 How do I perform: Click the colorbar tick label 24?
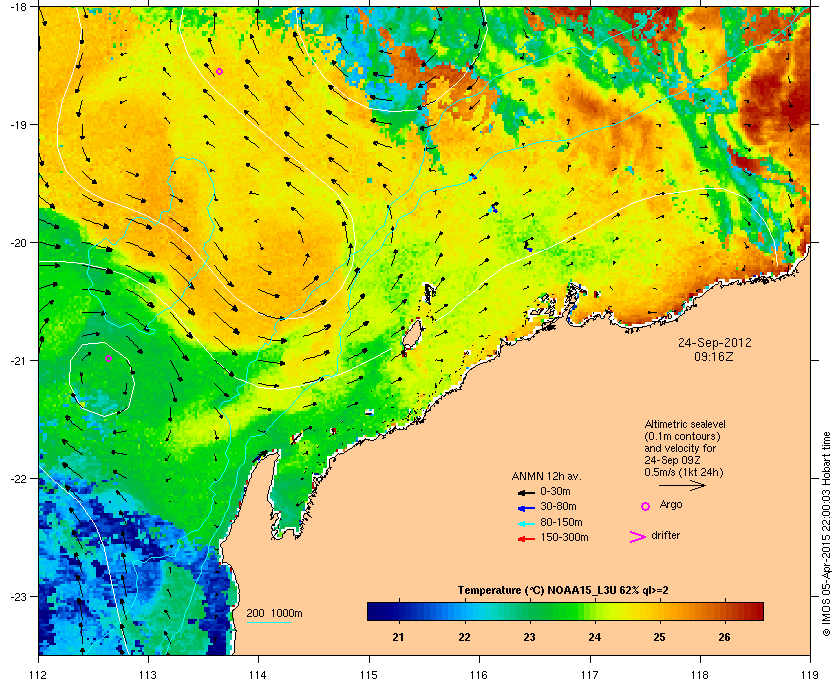(x=595, y=637)
